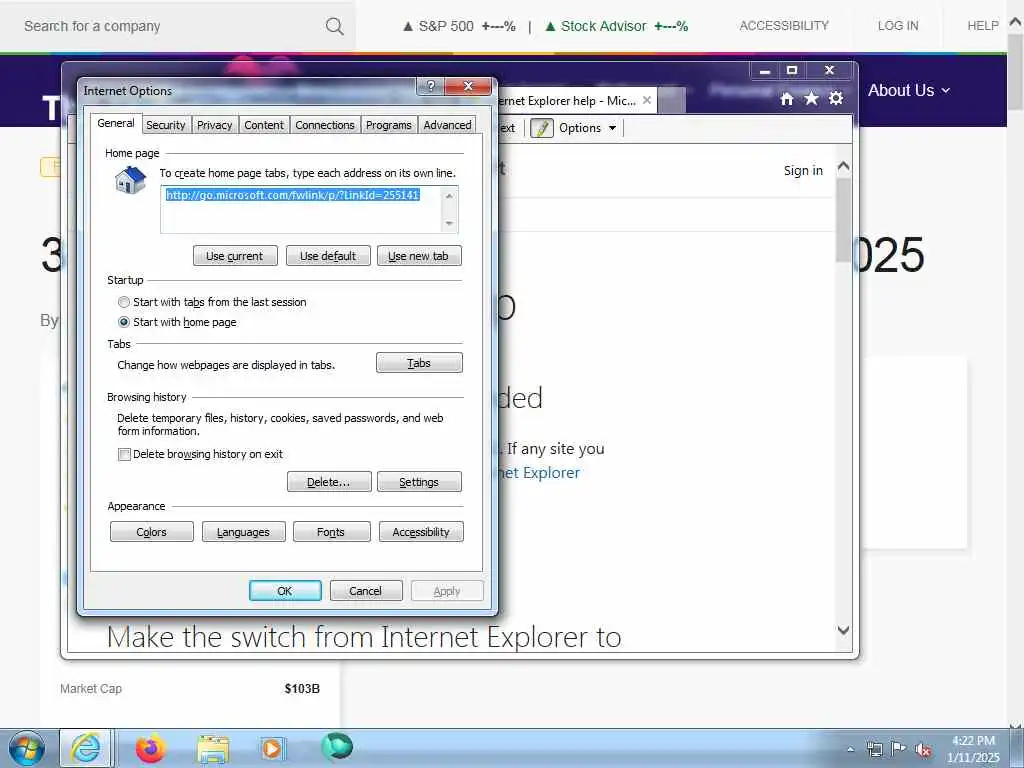The width and height of the screenshot is (1024, 768).
Task: Click the Action Center flag tray icon
Action: point(899,749)
